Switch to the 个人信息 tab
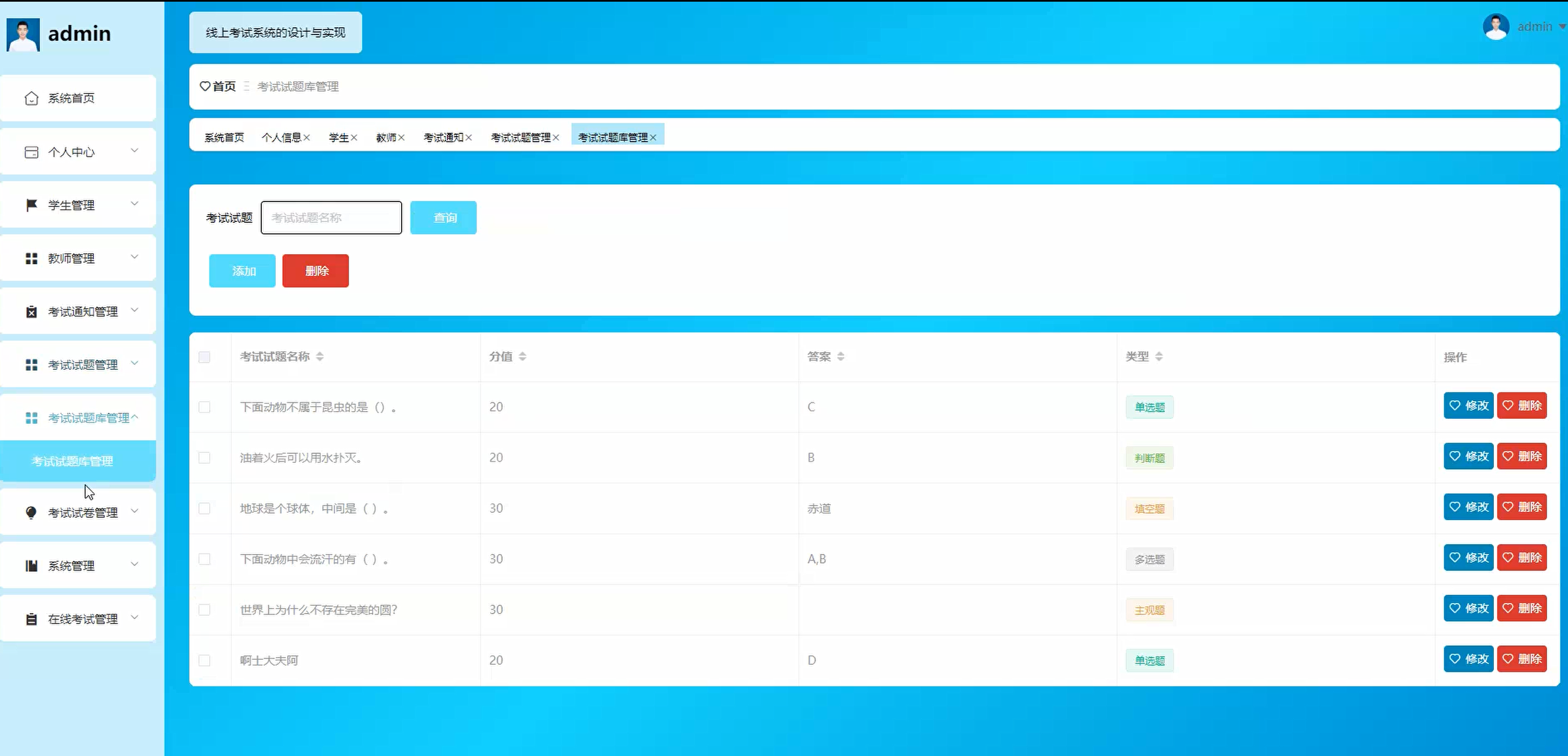Viewport: 1568px width, 756px height. click(x=281, y=137)
